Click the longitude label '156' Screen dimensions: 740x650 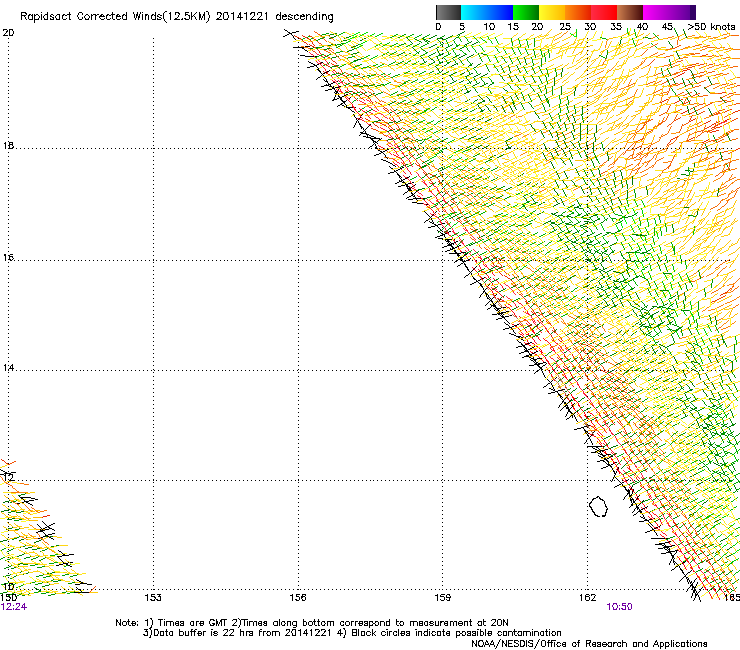pyautogui.click(x=298, y=598)
